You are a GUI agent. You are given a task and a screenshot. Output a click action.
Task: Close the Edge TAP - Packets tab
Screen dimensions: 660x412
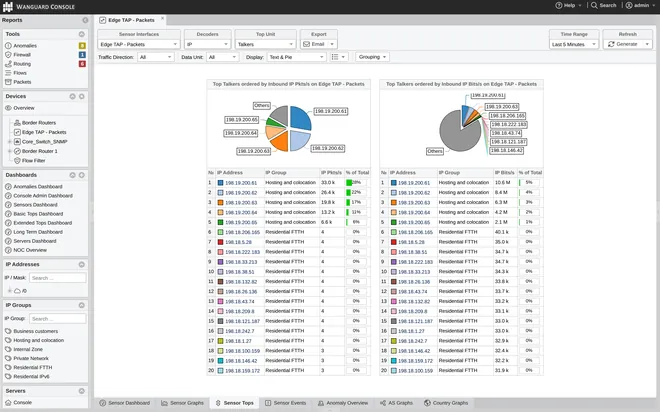[x=162, y=19]
